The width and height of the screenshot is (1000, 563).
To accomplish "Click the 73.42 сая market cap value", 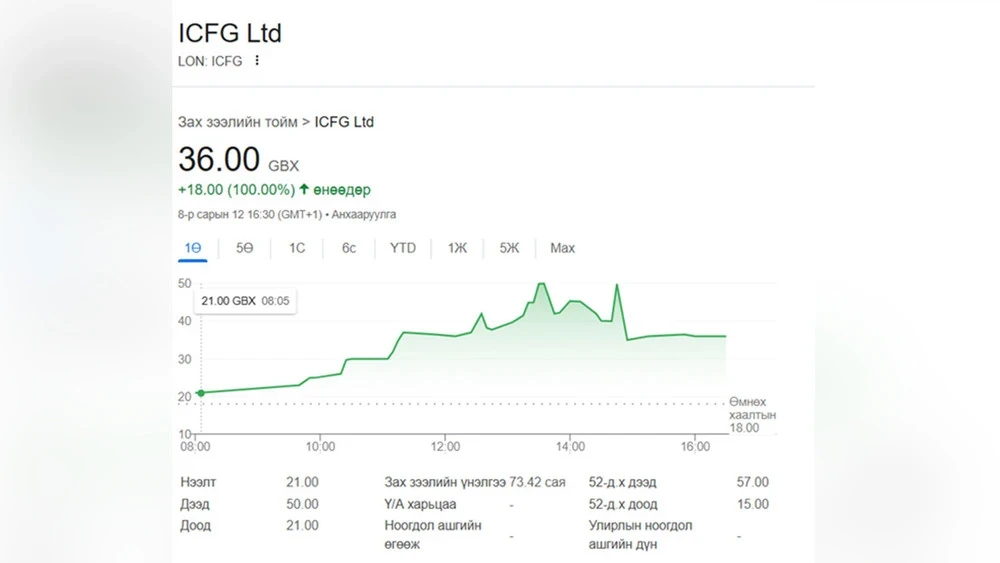I will pyautogui.click(x=537, y=482).
